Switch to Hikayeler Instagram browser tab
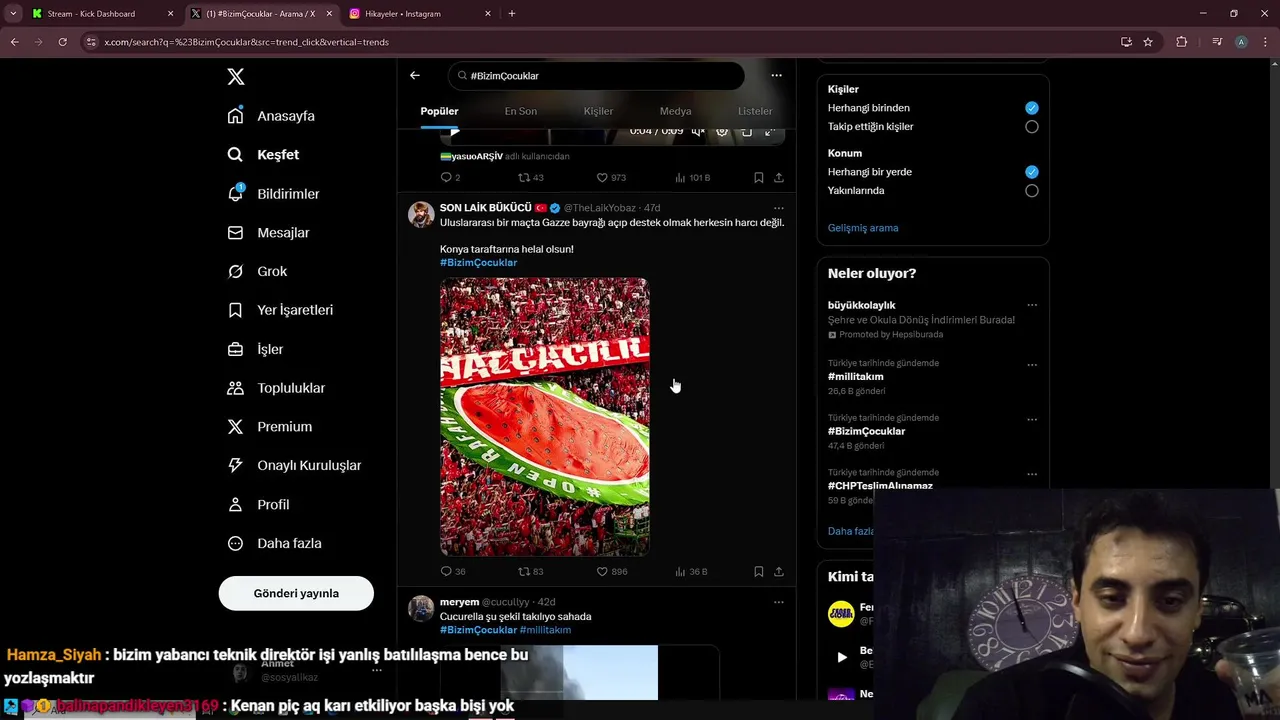 click(420, 14)
